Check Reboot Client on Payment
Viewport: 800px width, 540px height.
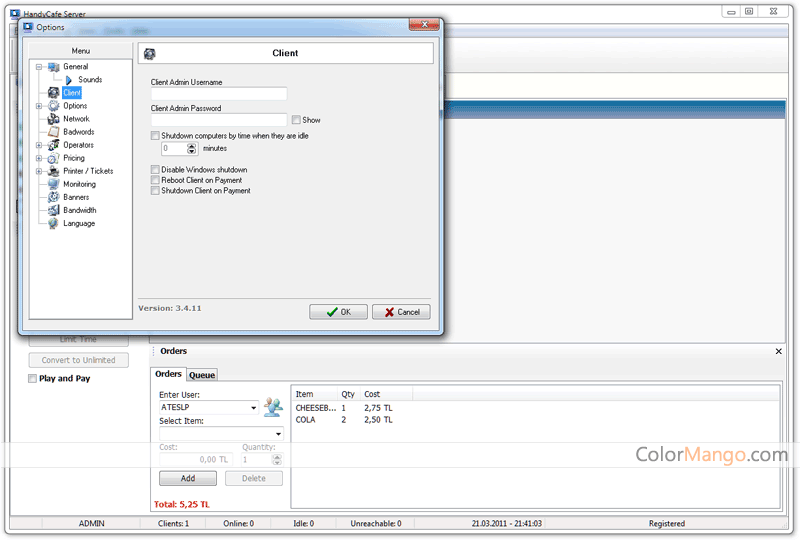(x=155, y=180)
